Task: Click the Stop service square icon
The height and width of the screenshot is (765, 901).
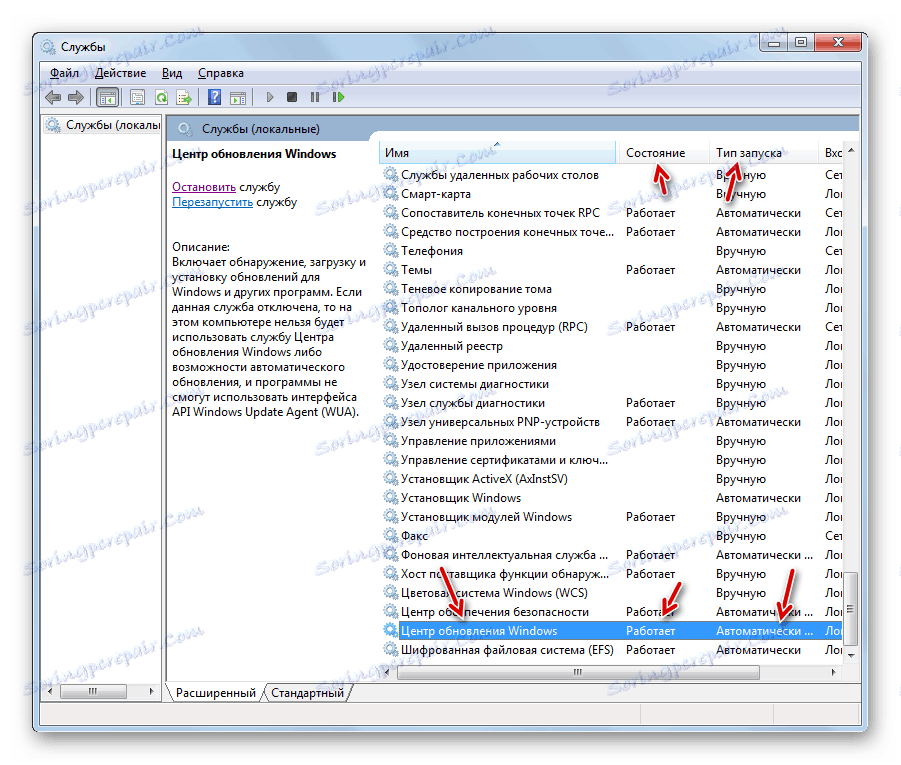Action: coord(292,97)
